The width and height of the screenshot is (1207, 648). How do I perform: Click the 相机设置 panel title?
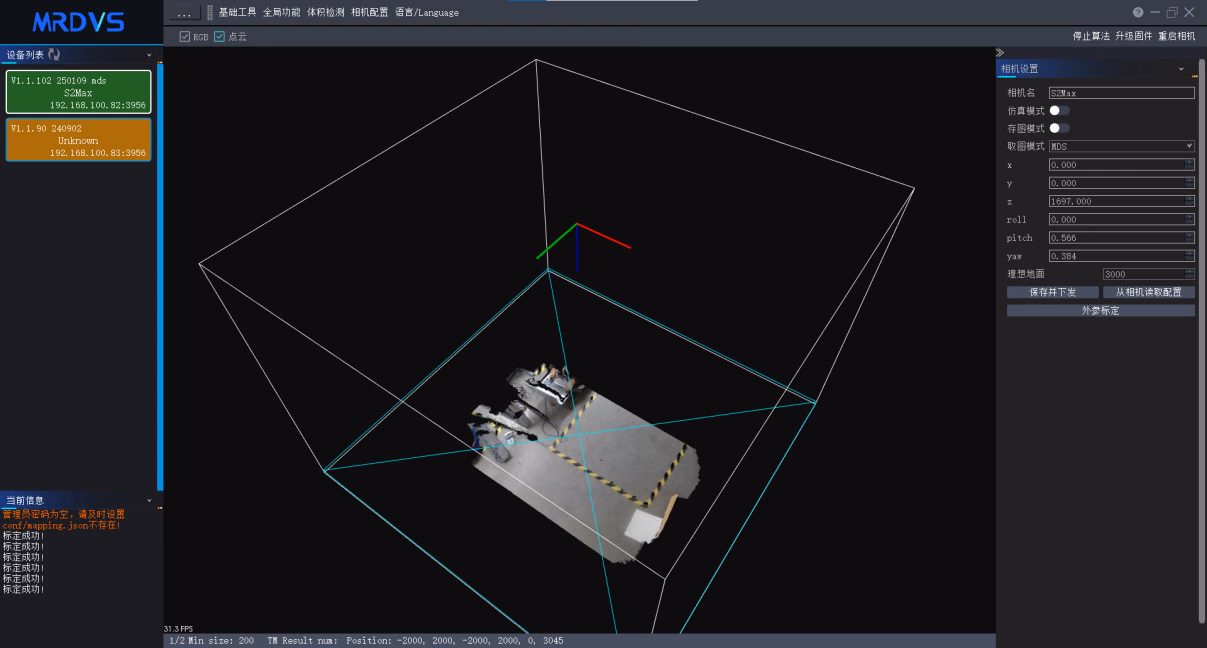point(1020,69)
